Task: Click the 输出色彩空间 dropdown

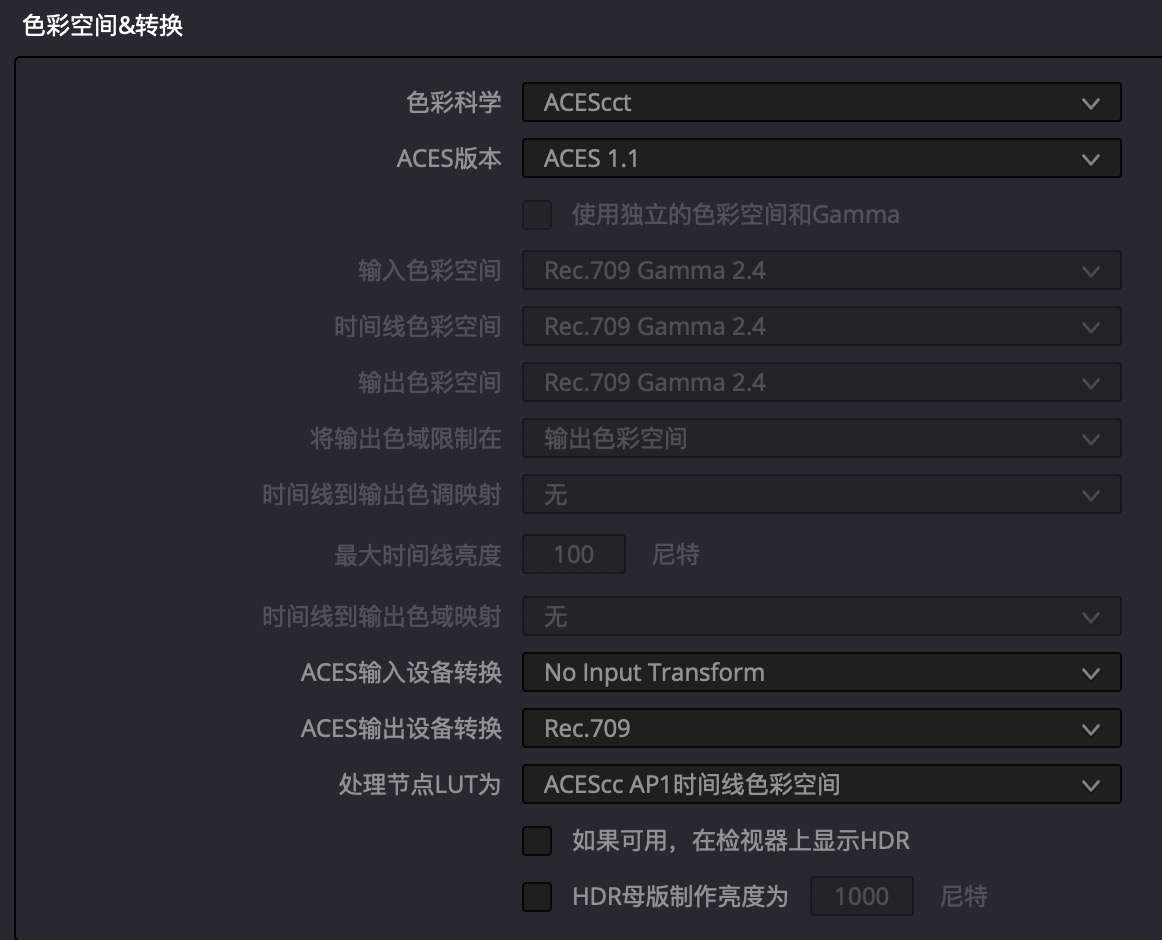Action: click(x=820, y=382)
